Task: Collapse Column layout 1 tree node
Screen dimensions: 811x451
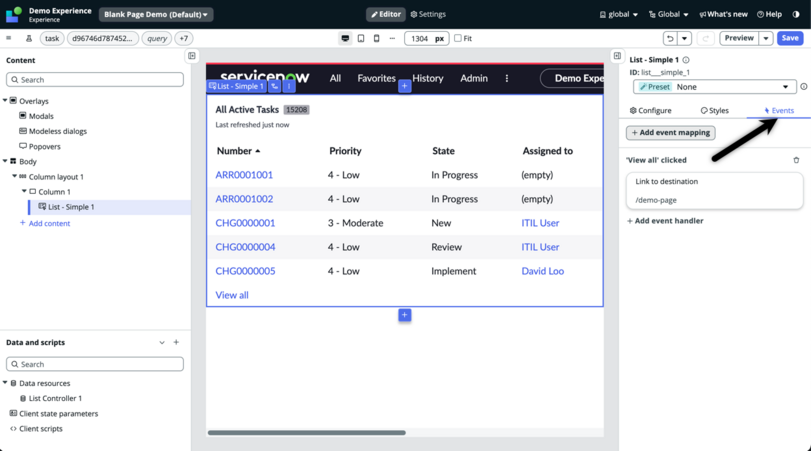Action: click(14, 176)
